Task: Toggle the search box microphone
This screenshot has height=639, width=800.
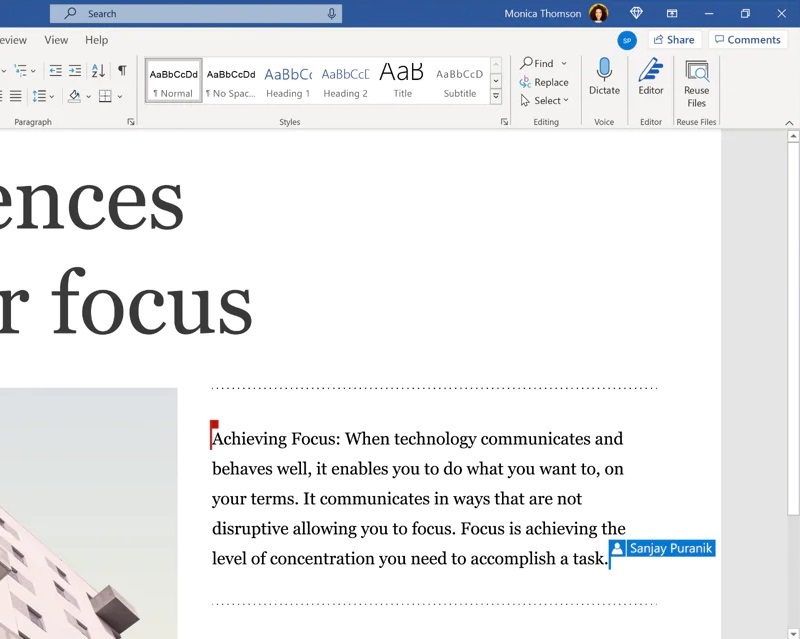Action: (x=330, y=13)
